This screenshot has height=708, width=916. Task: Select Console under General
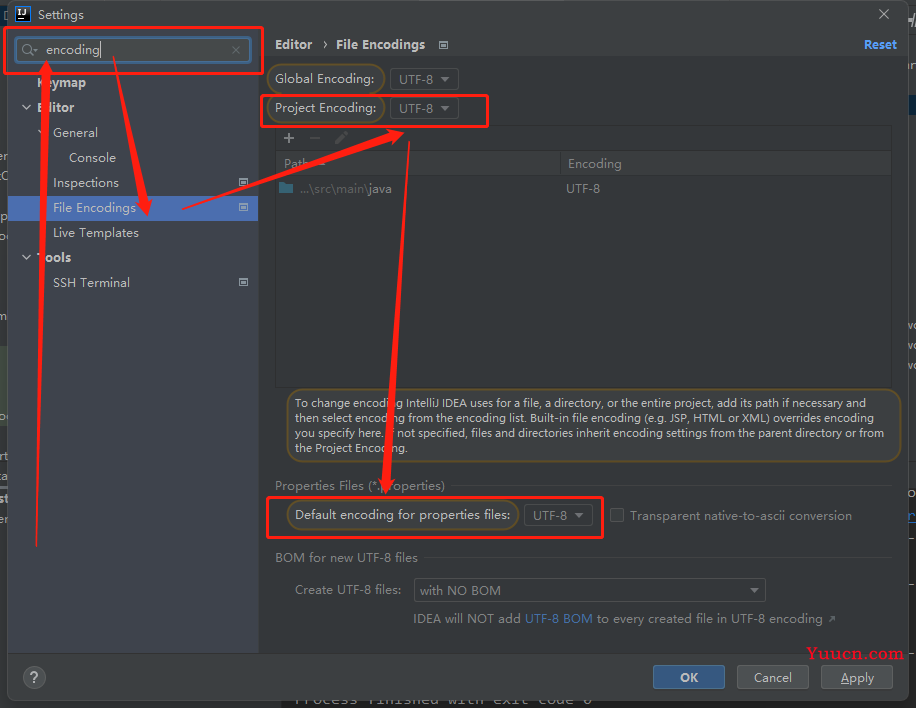(92, 158)
